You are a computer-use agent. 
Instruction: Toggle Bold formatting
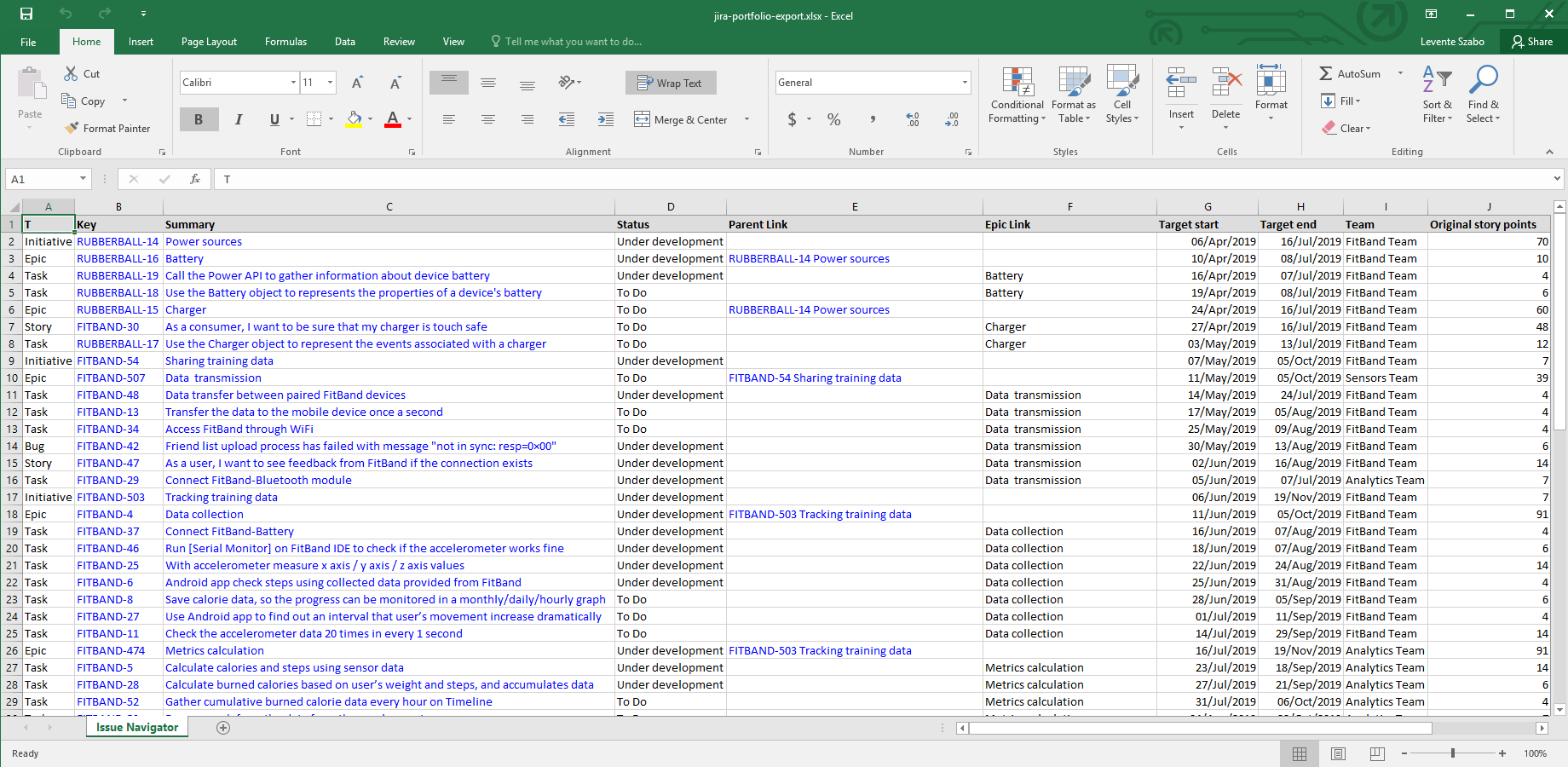tap(199, 120)
